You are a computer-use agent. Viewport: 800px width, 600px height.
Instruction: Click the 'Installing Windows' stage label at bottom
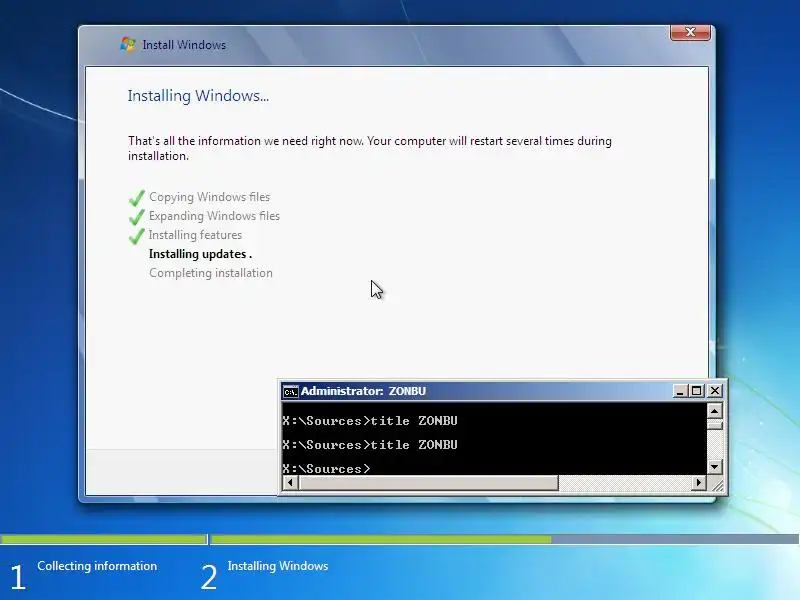(x=278, y=566)
